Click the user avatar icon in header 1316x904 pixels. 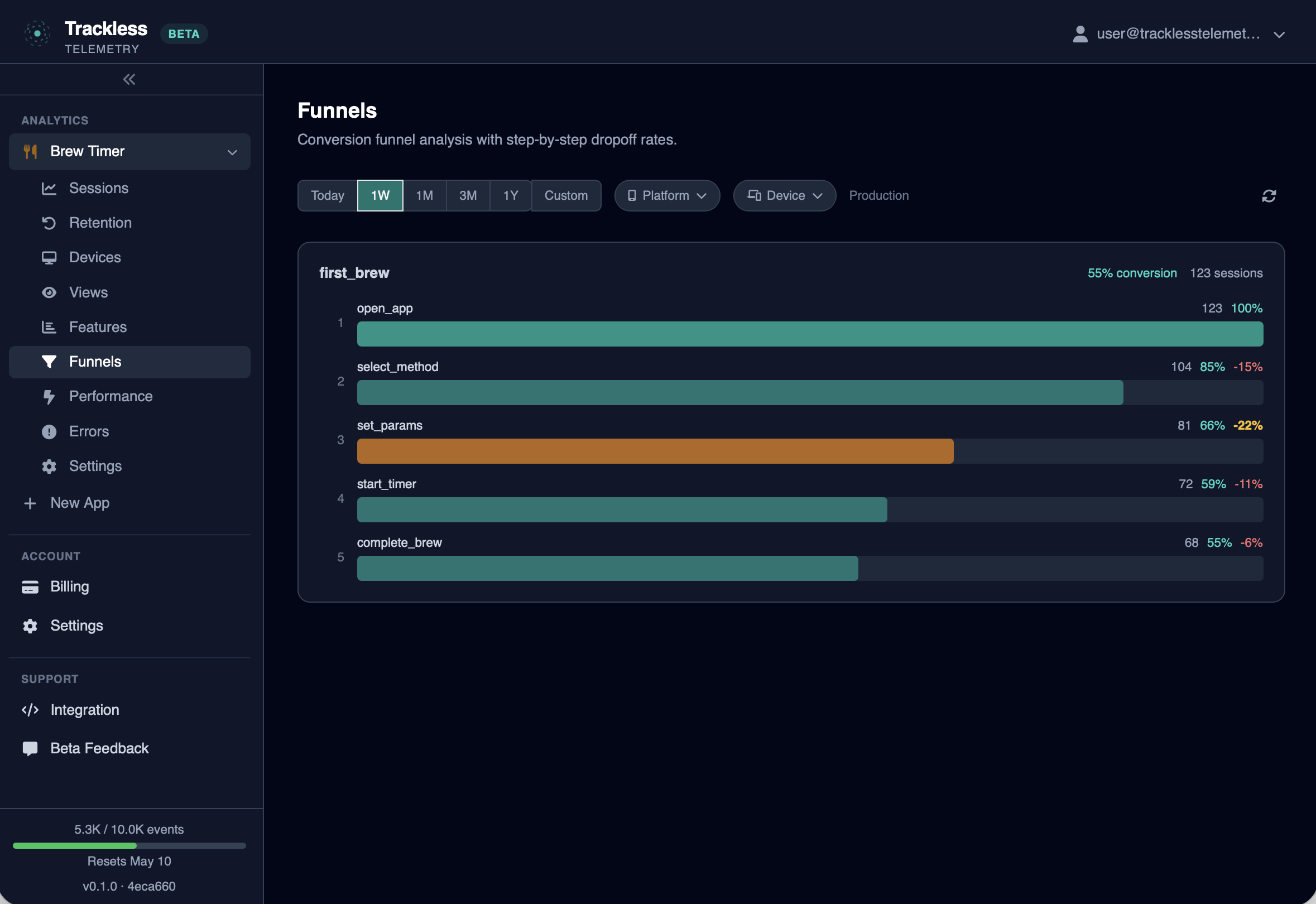1080,34
